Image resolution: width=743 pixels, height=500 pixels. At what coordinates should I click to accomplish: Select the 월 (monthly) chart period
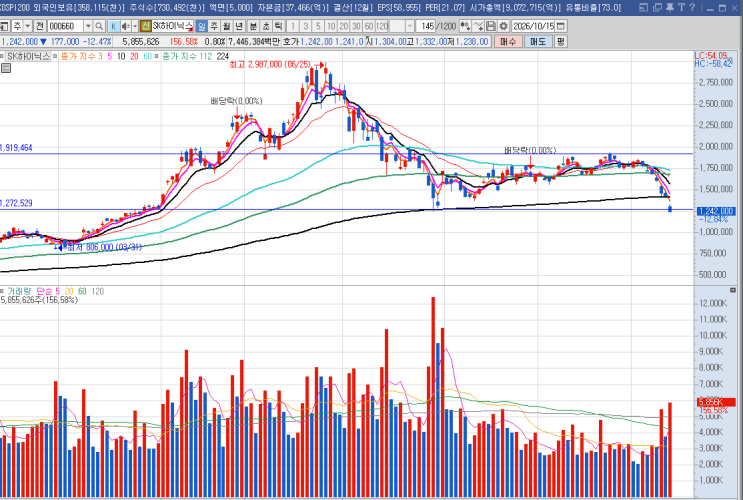227,26
